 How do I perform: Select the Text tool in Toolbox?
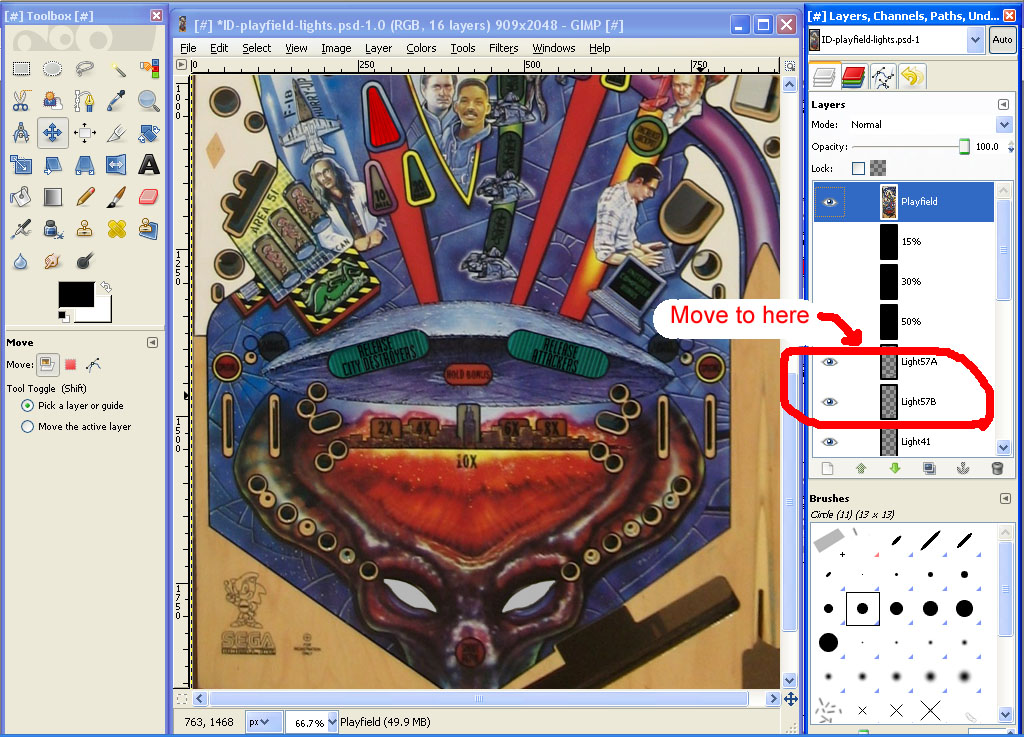pyautogui.click(x=148, y=164)
